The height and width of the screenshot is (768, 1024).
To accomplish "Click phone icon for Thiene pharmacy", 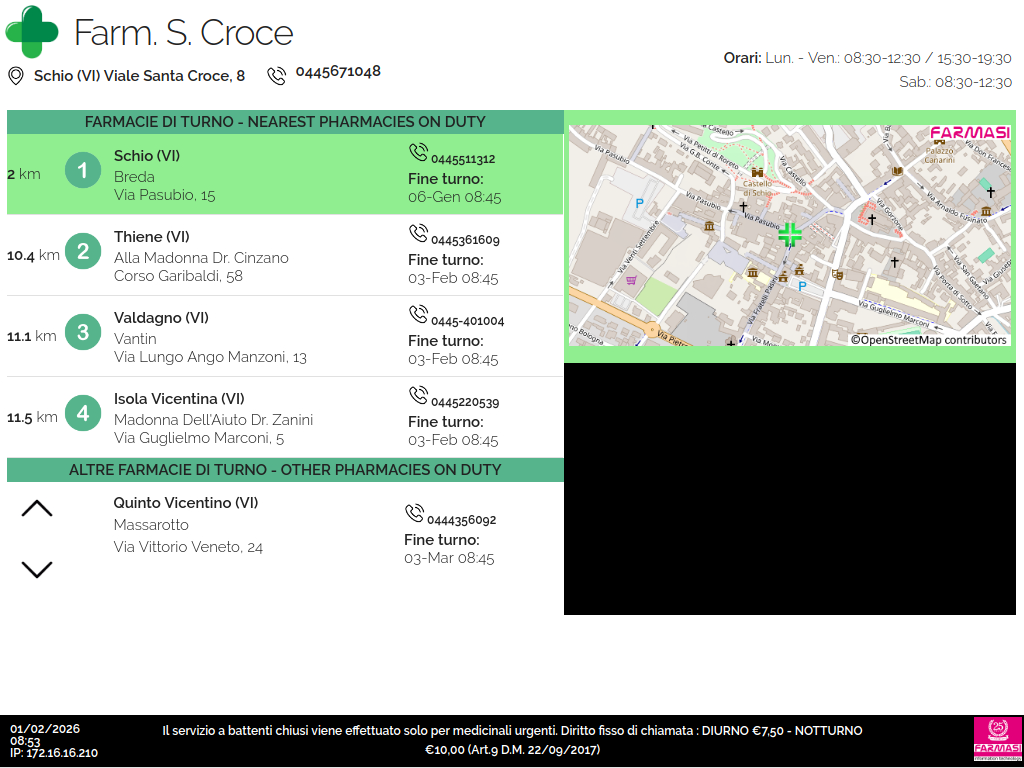I will (x=418, y=233).
